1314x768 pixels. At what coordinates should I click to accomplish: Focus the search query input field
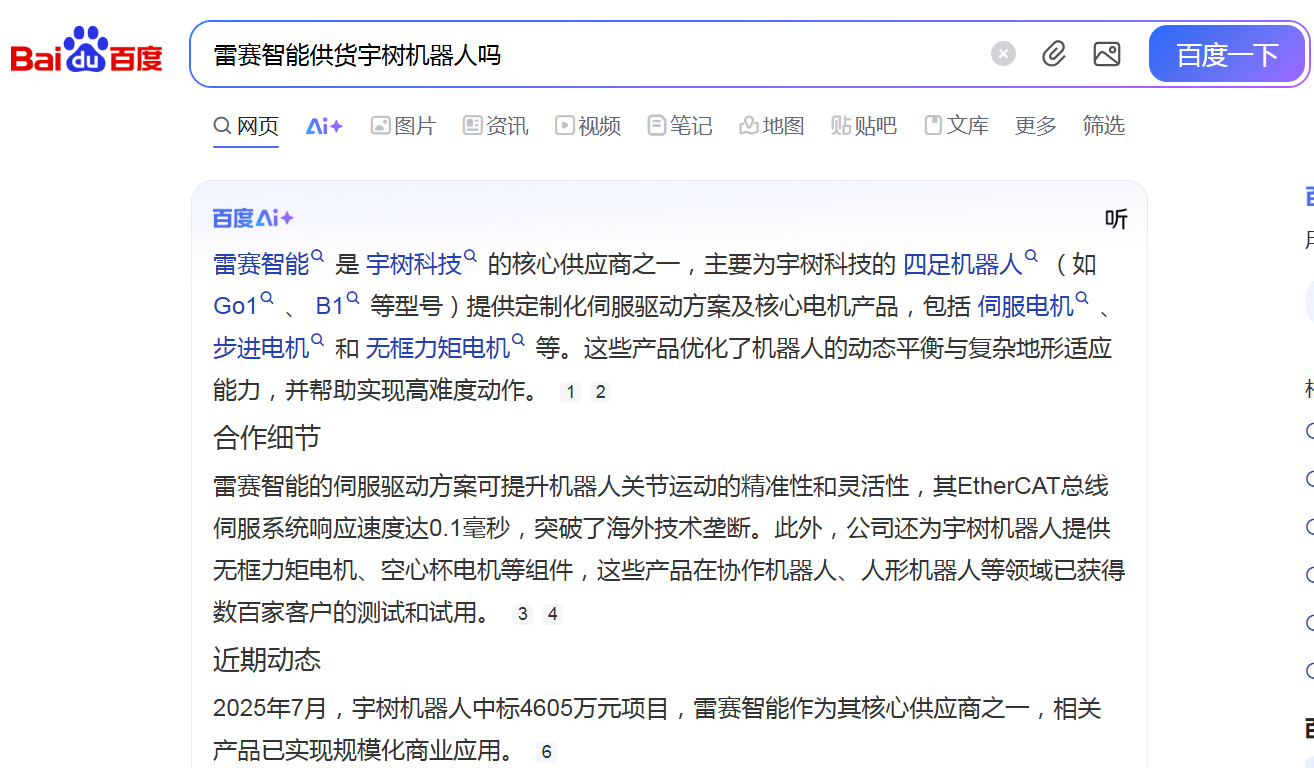coord(590,54)
